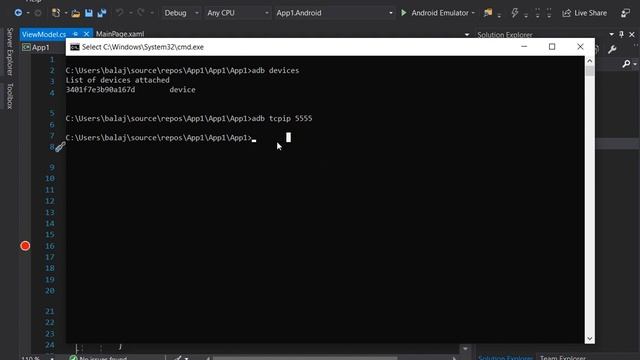Click the Live Share button

point(584,13)
